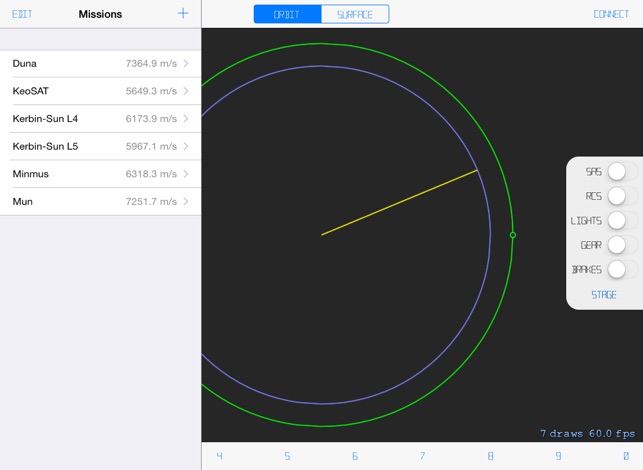Viewport: 643px width, 470px height.
Task: Select the KeoSAT mission name
Action: coord(31,91)
